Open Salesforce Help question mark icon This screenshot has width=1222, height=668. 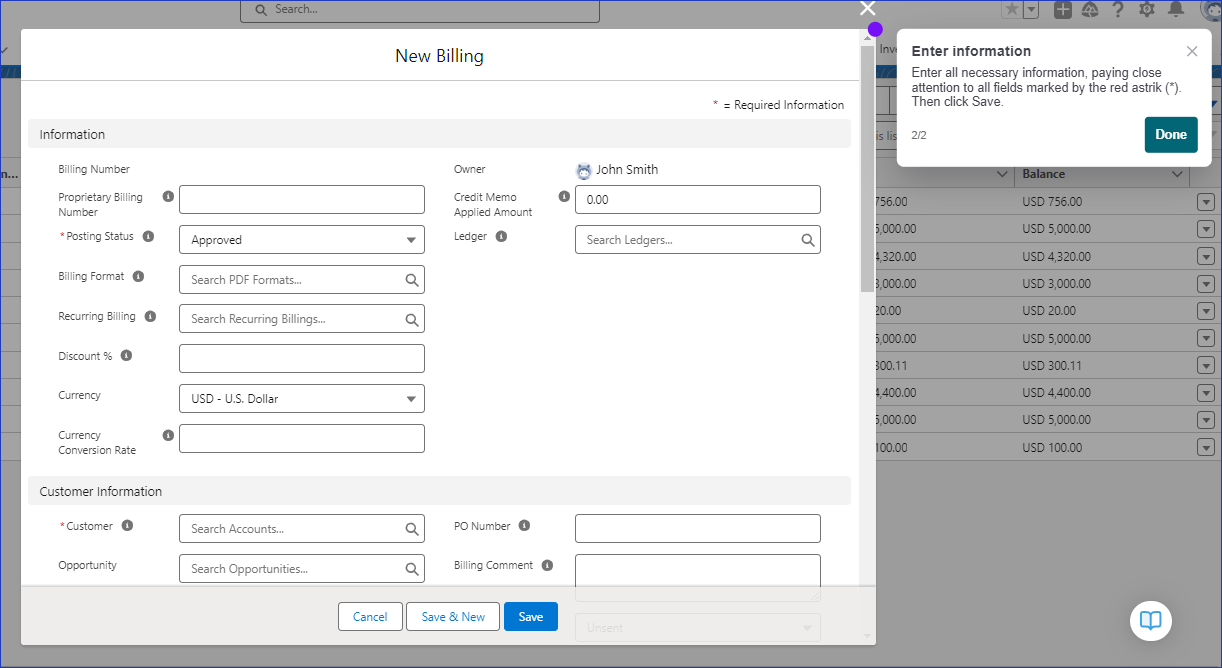point(1118,10)
